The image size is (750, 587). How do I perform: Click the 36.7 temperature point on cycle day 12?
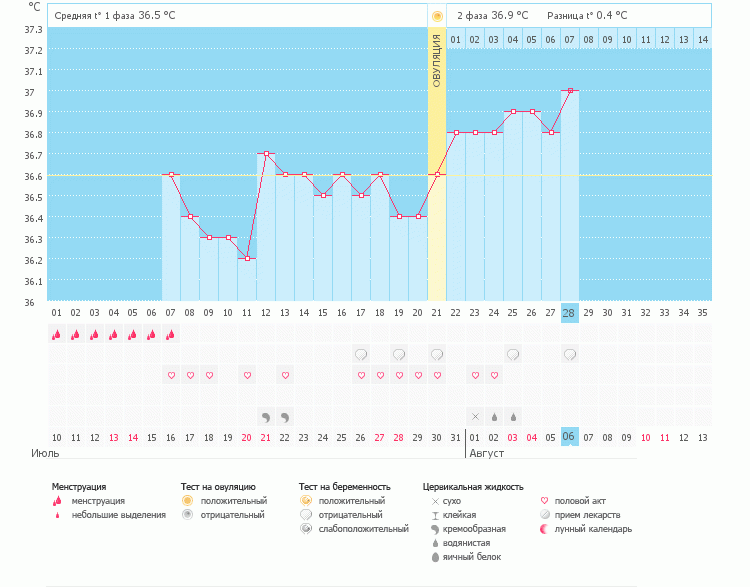point(266,154)
